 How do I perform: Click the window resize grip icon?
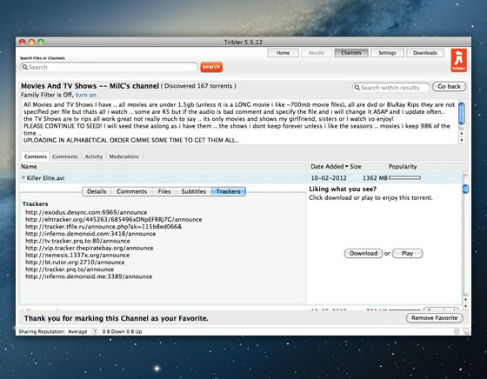[467, 332]
